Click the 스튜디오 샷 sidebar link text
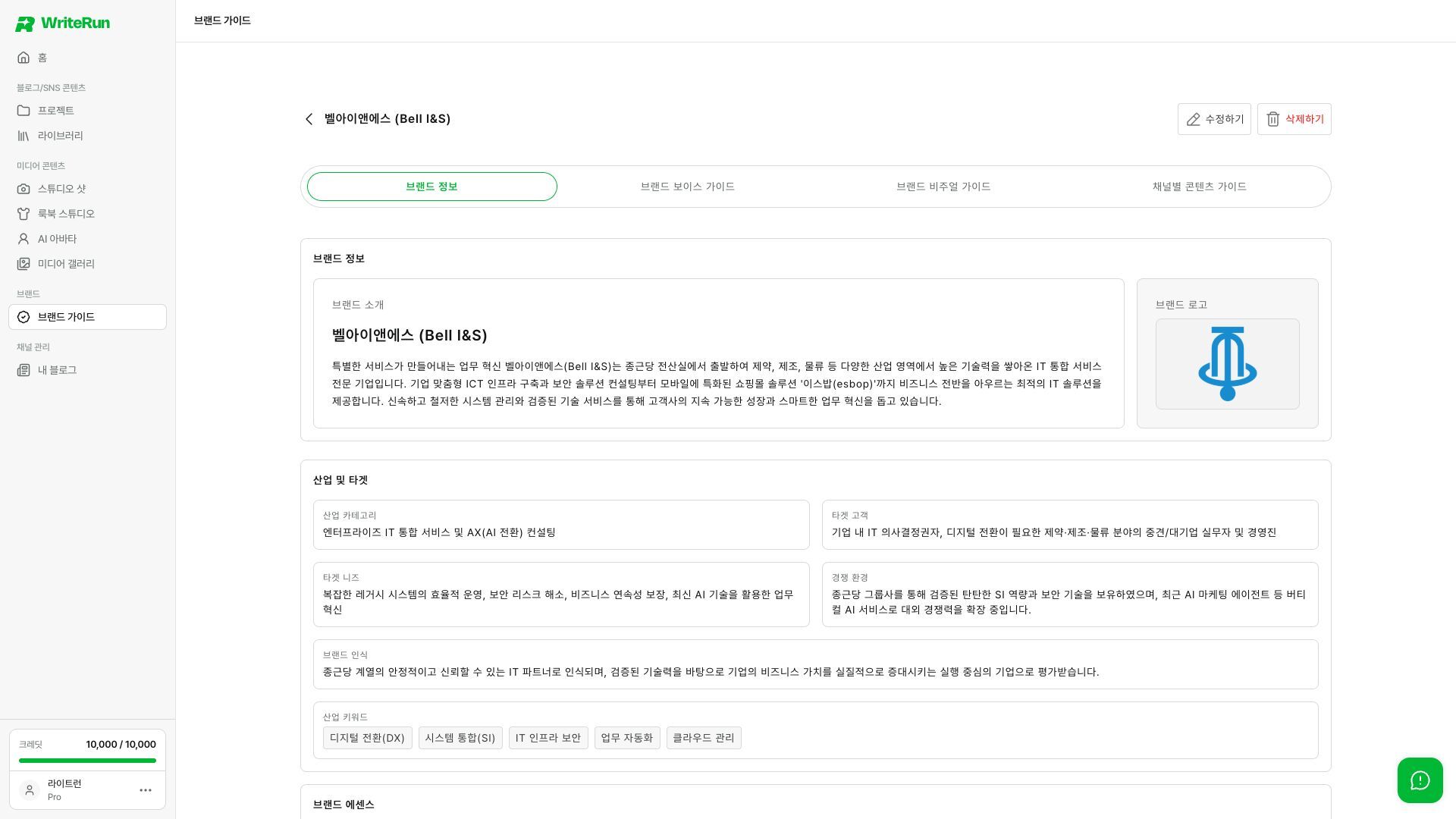Viewport: 1456px width, 819px height. click(62, 189)
